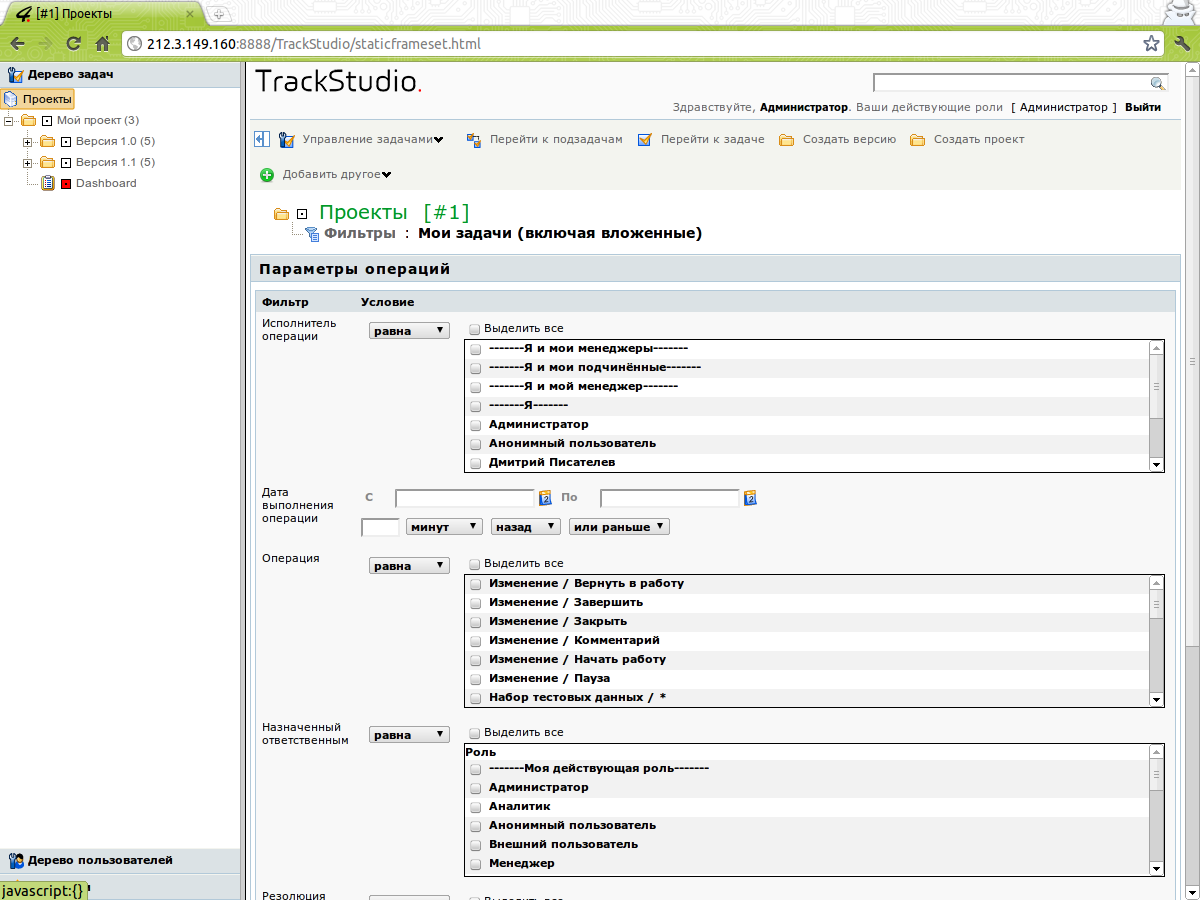1200x900 pixels.
Task: Click the 'Управление задачами' tools icon
Action: (287, 140)
